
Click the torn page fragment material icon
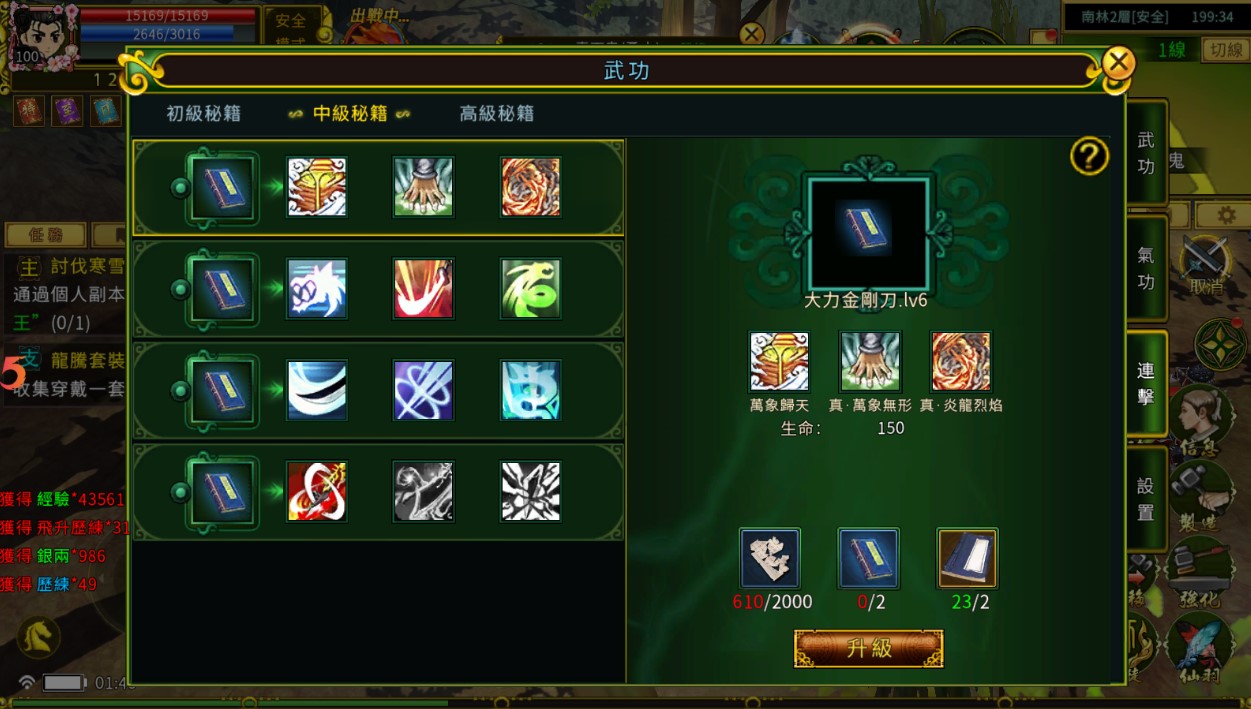click(x=770, y=558)
